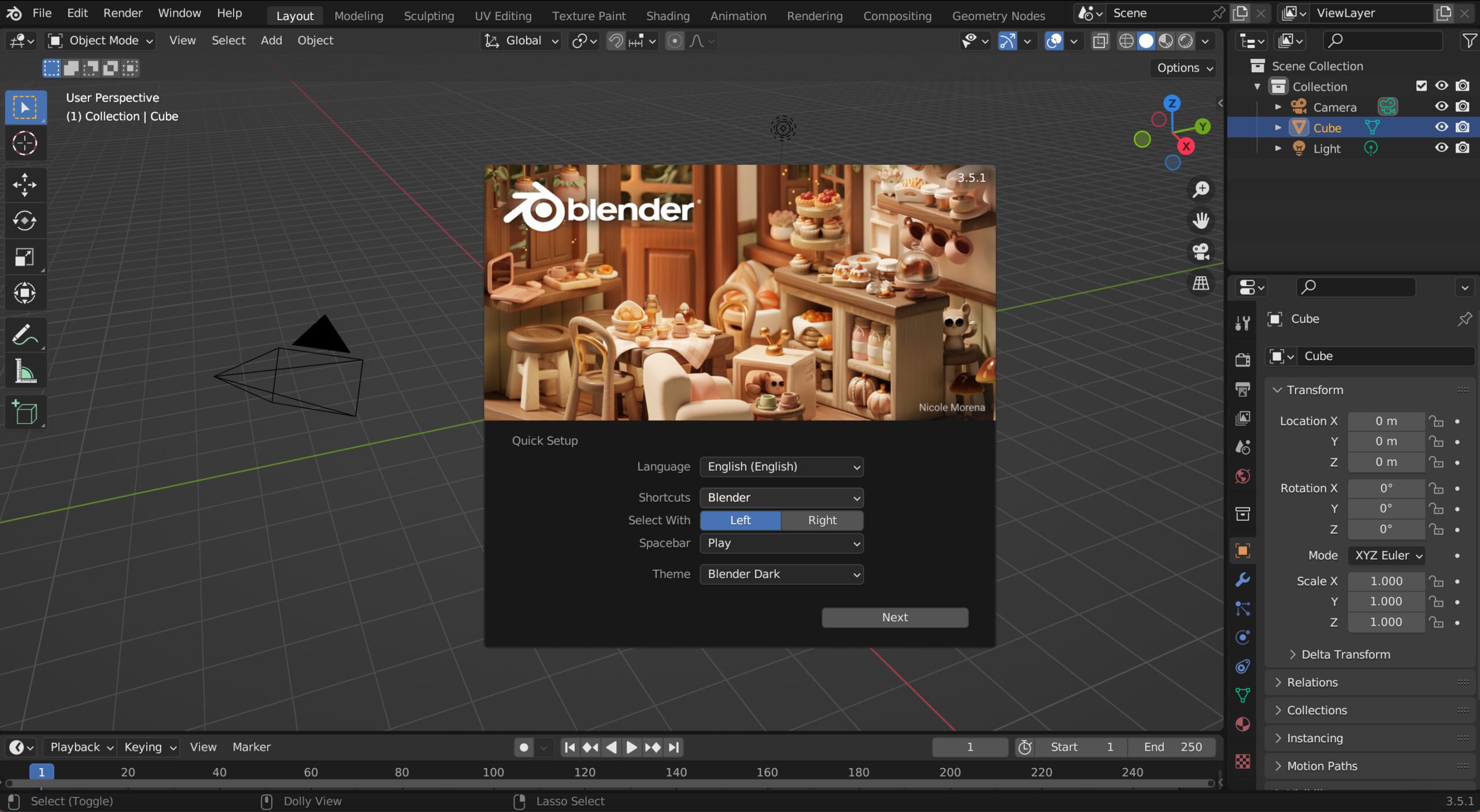
Task: Expand the Relations panel
Action: click(1312, 683)
